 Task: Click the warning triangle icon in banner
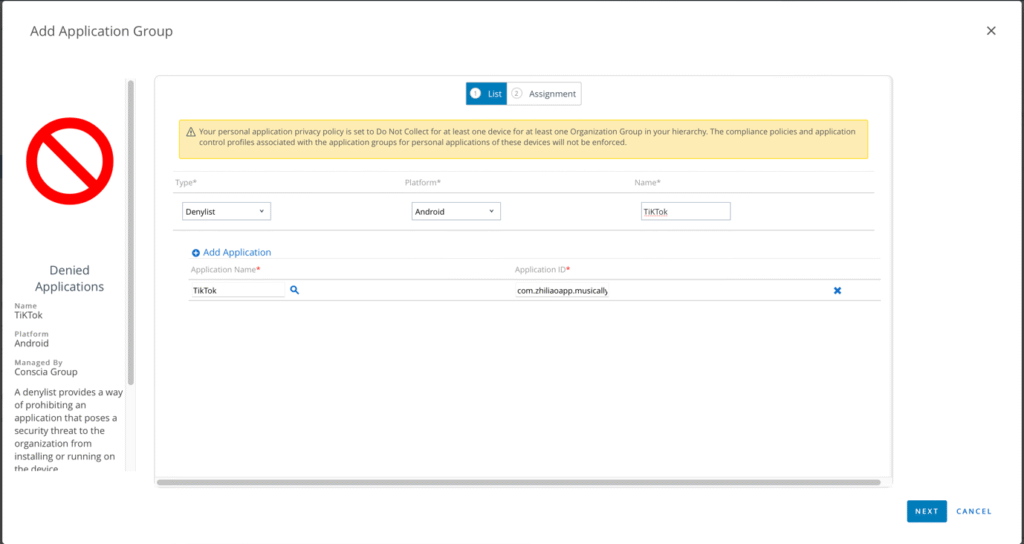tap(191, 132)
